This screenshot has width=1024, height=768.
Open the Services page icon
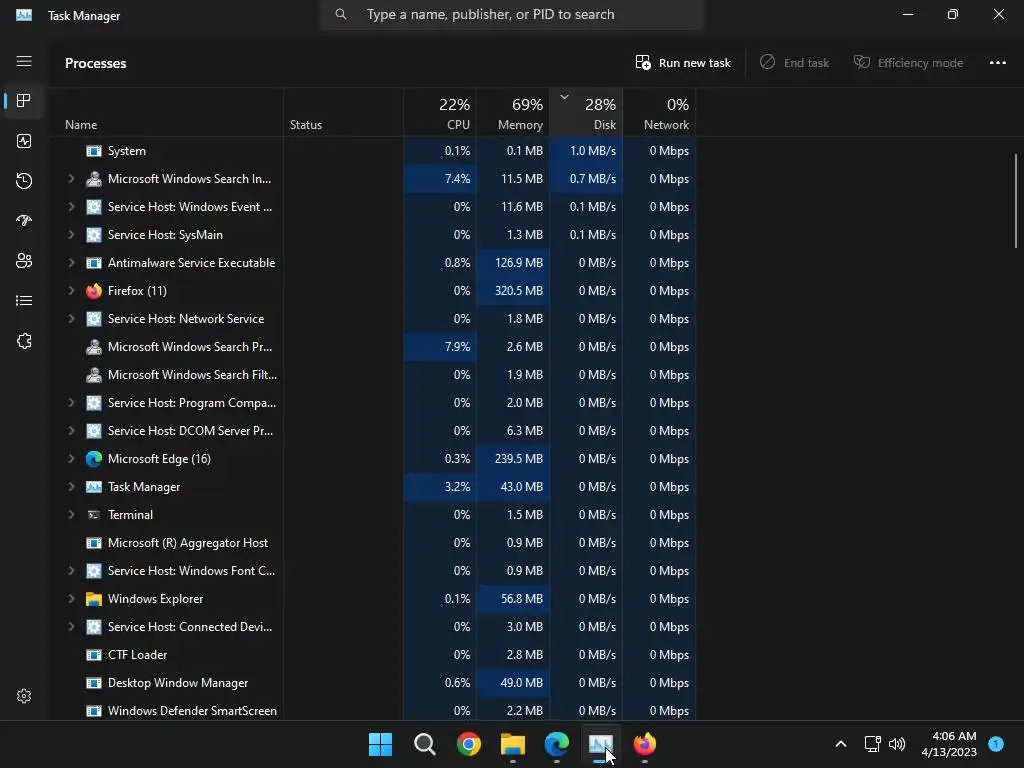24,341
